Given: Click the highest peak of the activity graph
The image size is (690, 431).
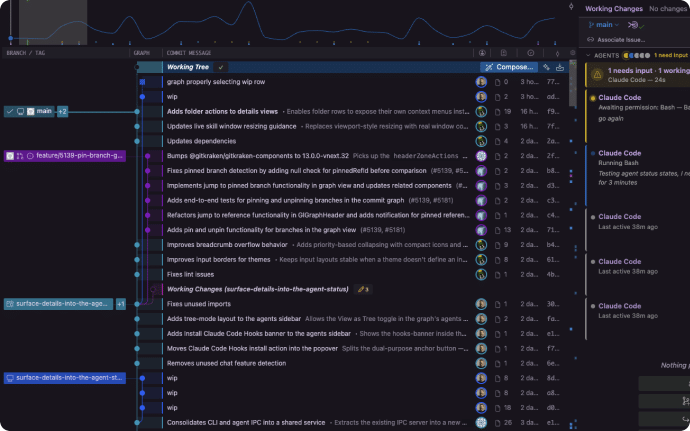Looking at the screenshot, I should [x=249, y=4].
